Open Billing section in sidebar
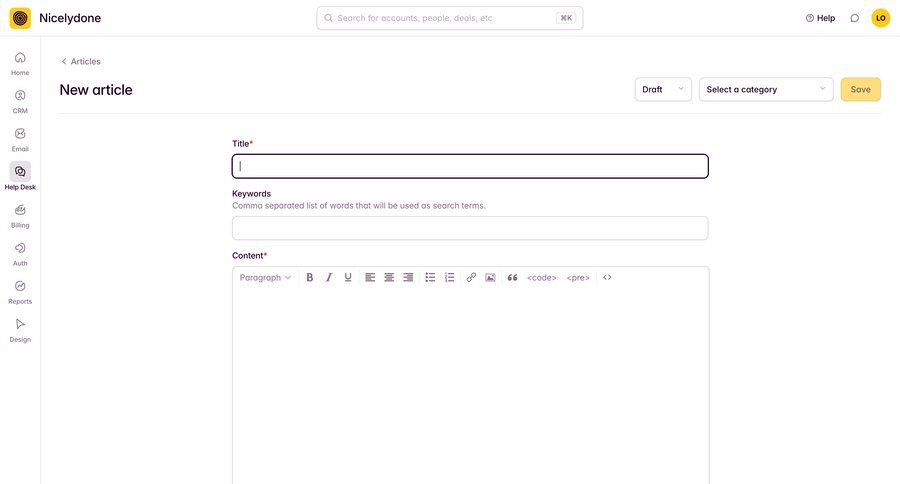 (20, 216)
